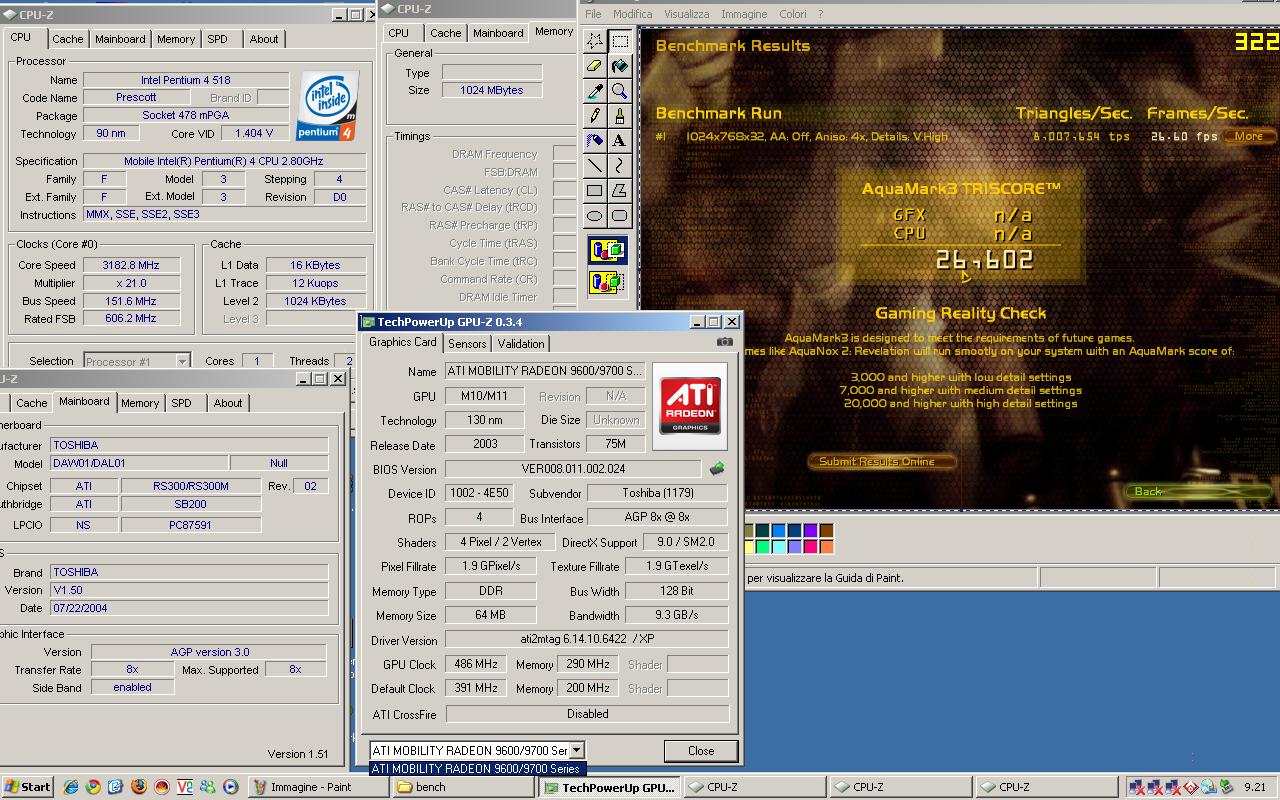
Task: Activate the Magnifier tool in Paint
Action: 620,91
